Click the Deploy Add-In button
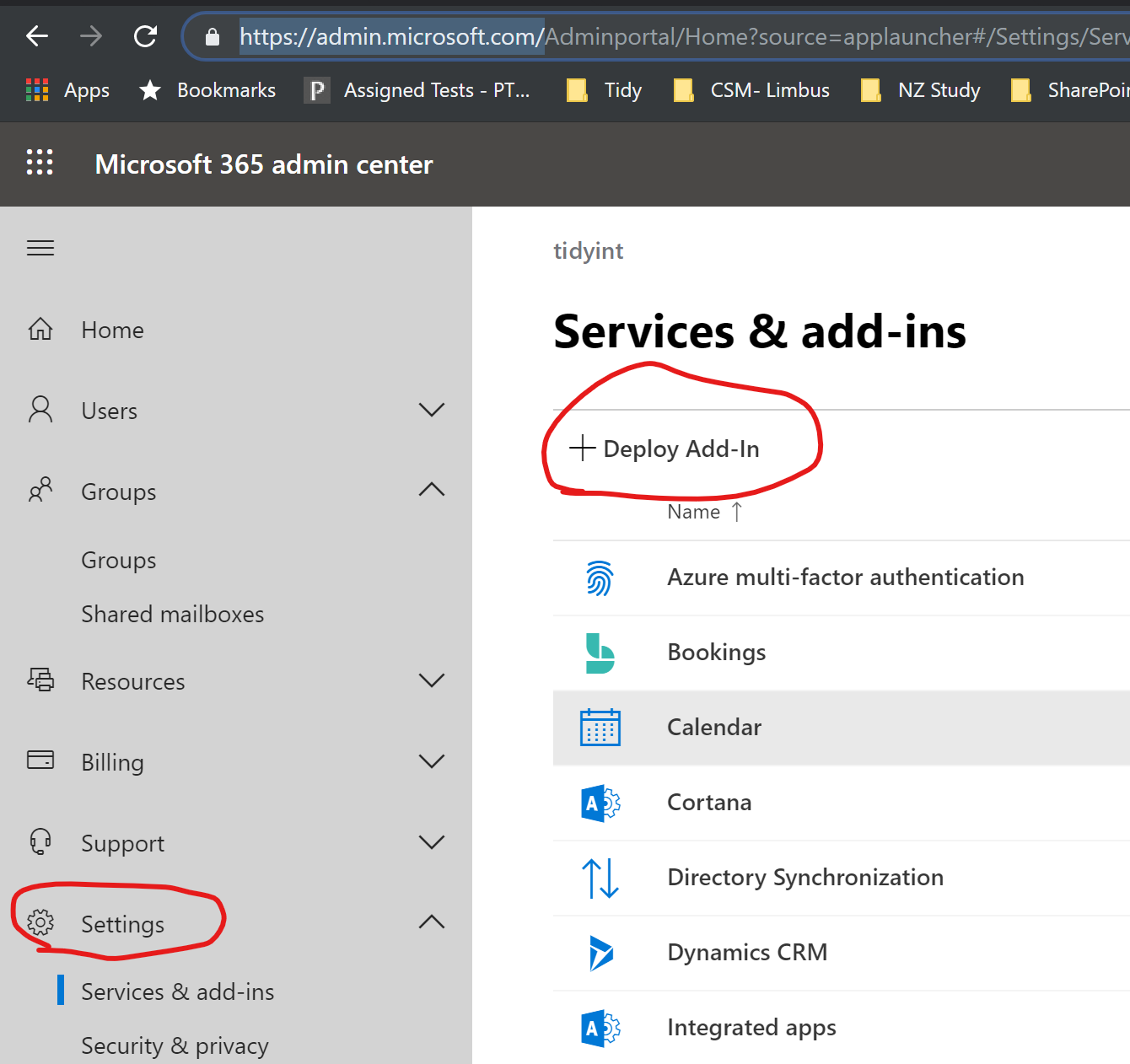This screenshot has width=1130, height=1064. click(665, 449)
